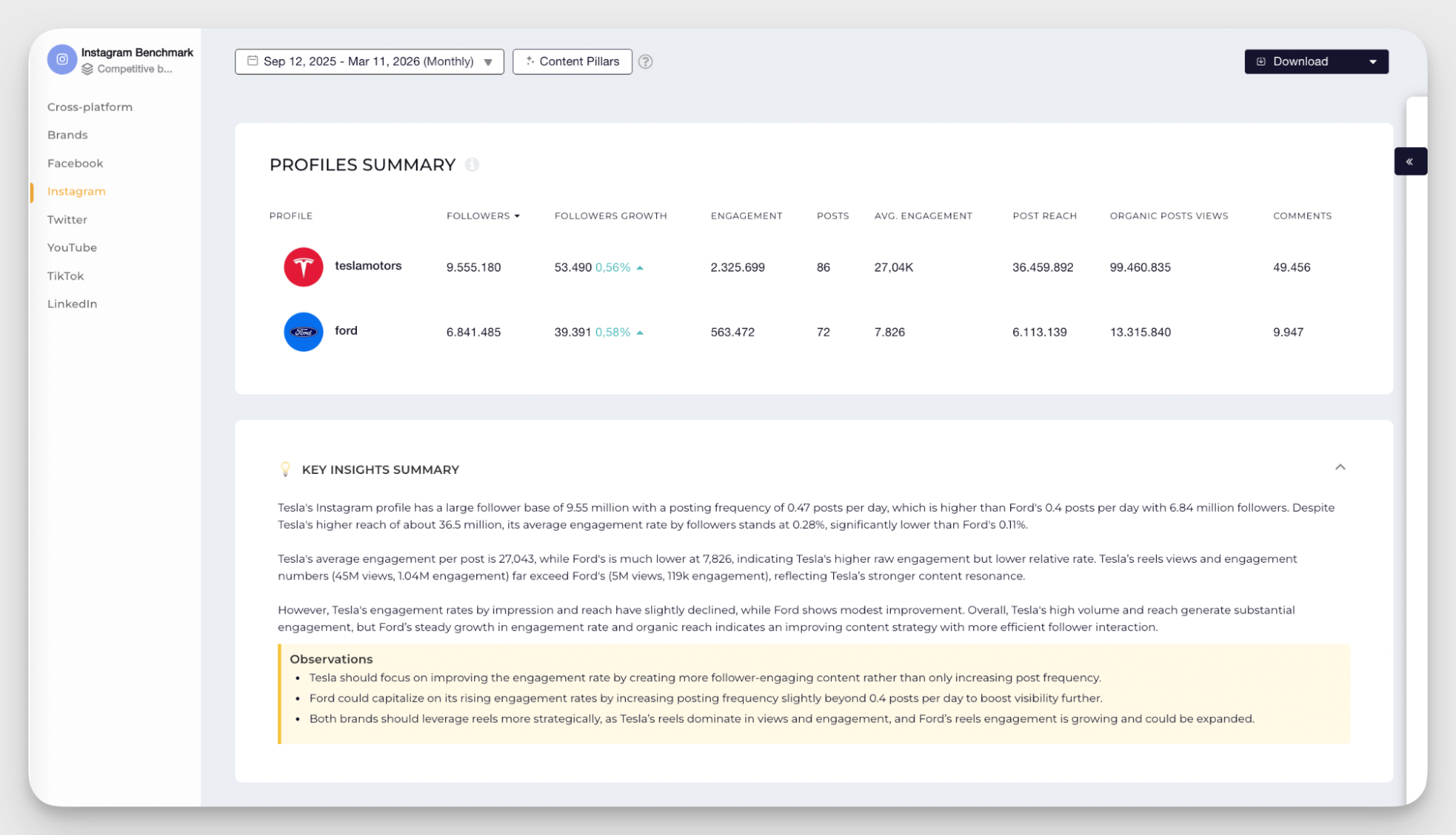Select the YouTube sidebar entry

click(x=71, y=248)
